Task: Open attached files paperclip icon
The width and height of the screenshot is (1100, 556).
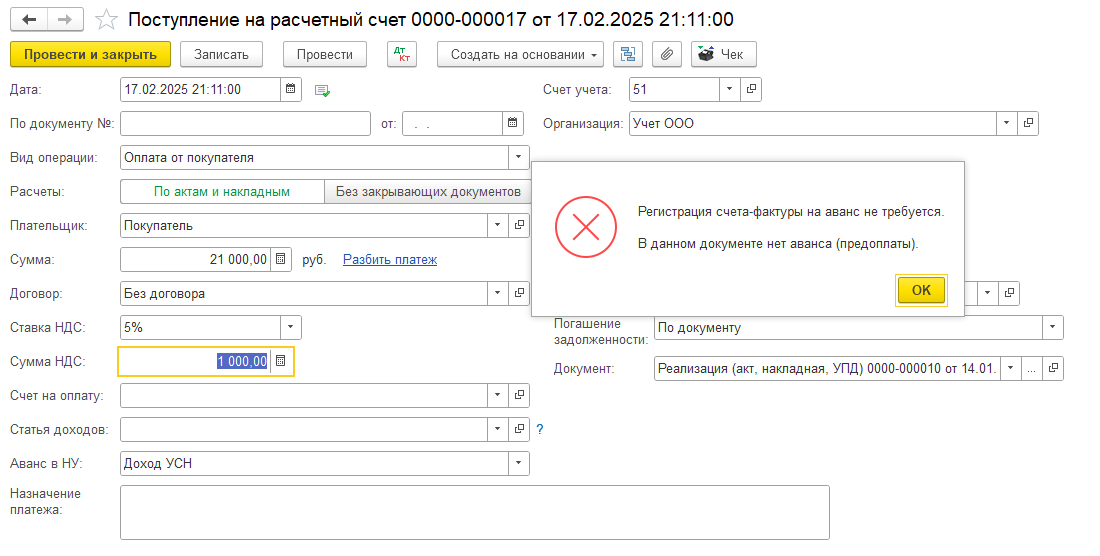Action: 667,54
